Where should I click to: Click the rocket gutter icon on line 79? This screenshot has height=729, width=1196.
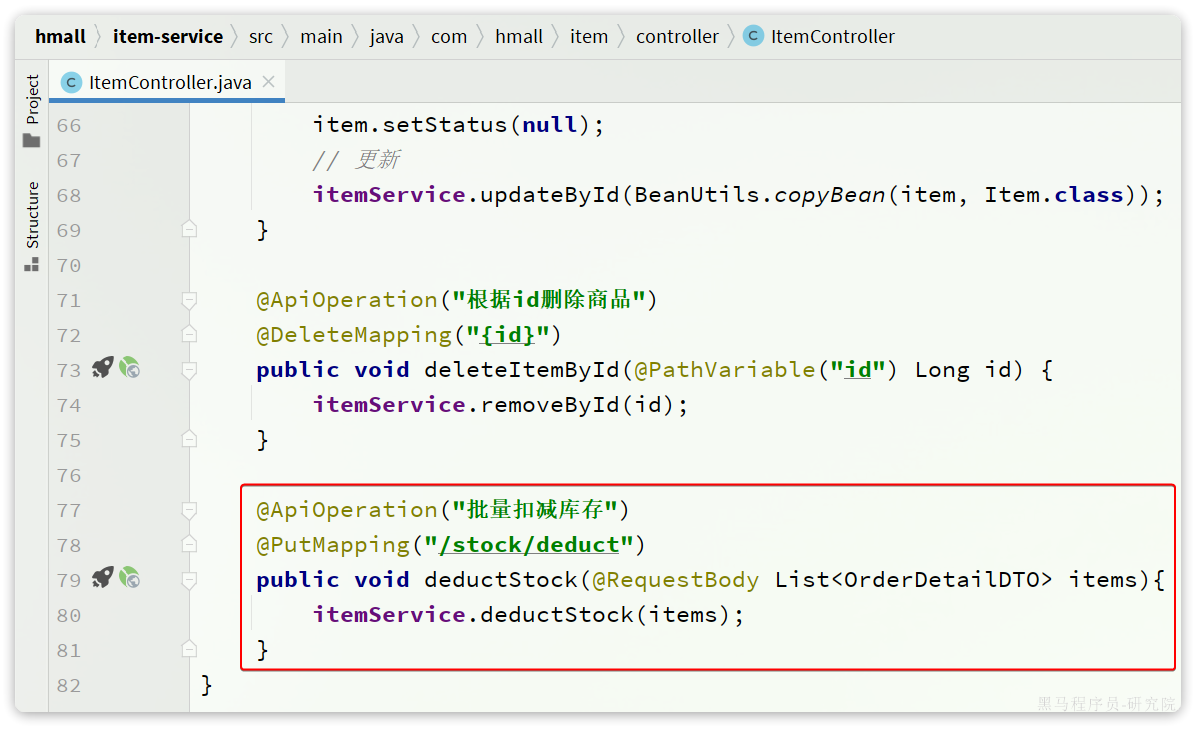click(x=102, y=578)
